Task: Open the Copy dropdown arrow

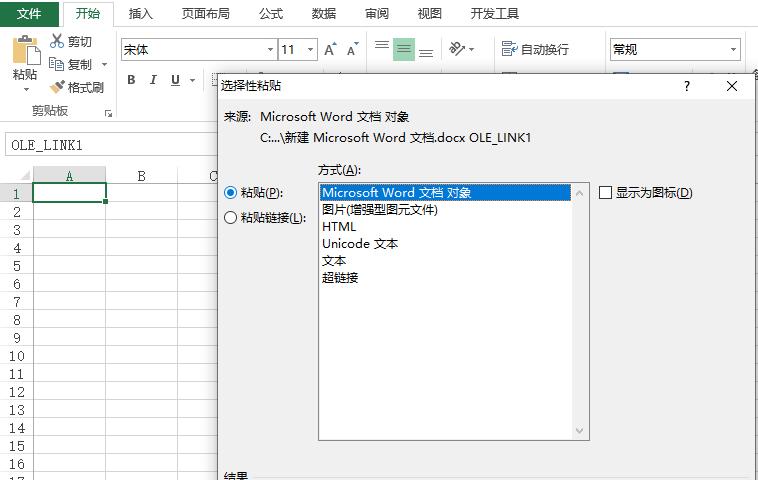Action: [104, 64]
